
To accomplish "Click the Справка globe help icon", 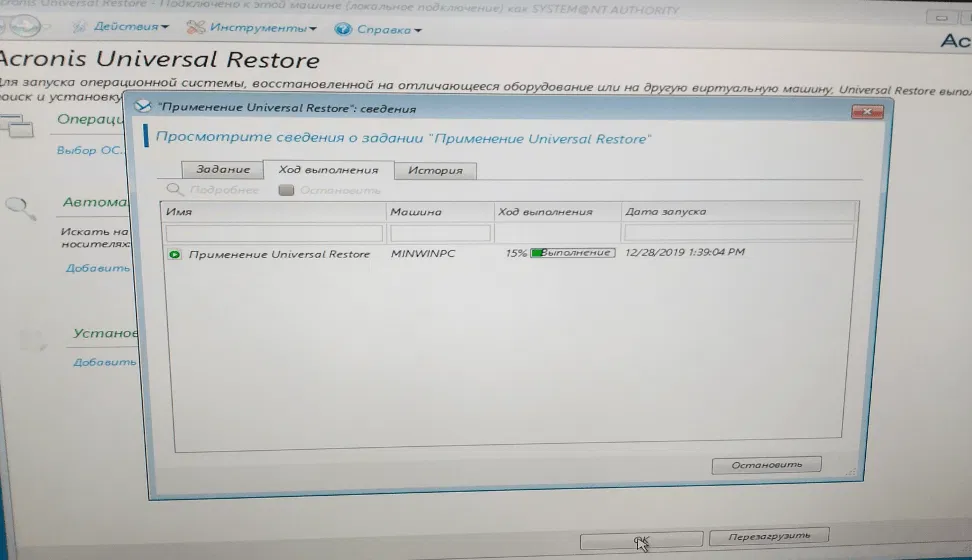I will [x=343, y=29].
